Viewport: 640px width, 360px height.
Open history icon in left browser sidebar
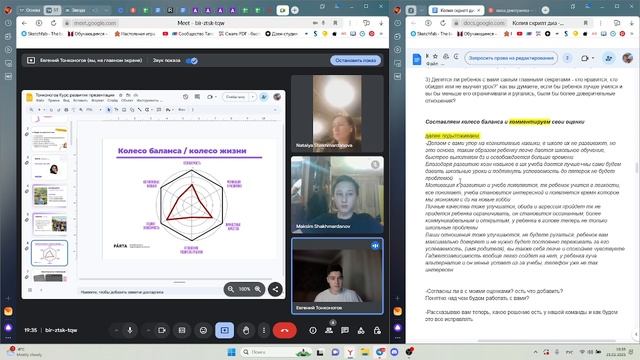click(8, 23)
